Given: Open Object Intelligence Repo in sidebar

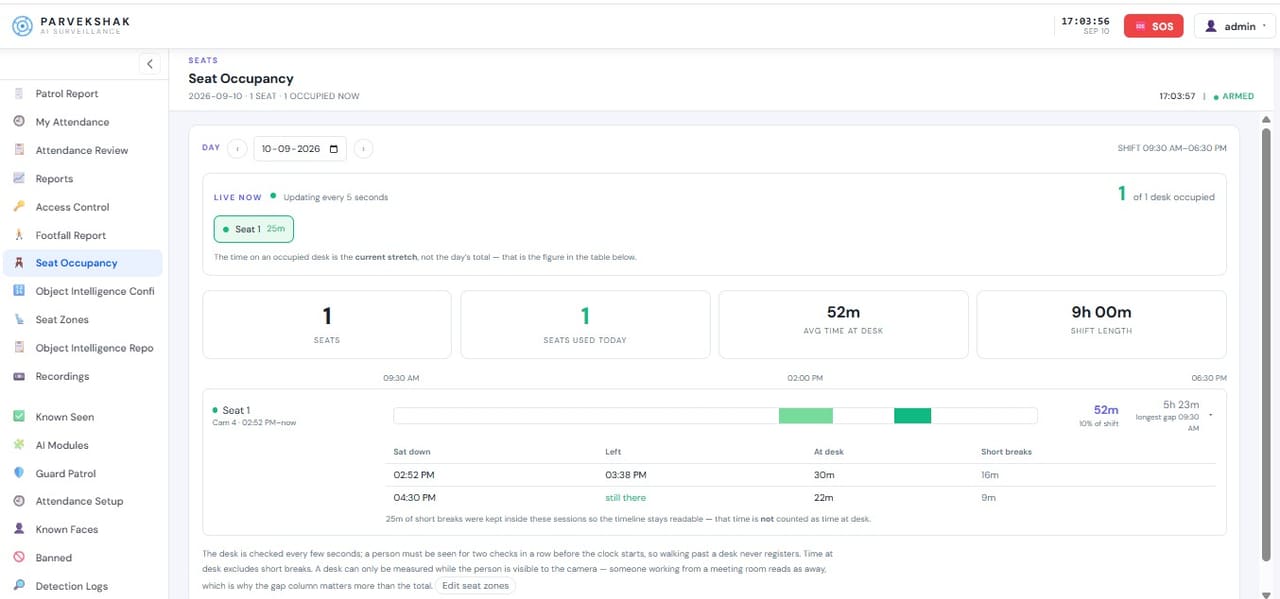Looking at the screenshot, I should [82, 348].
